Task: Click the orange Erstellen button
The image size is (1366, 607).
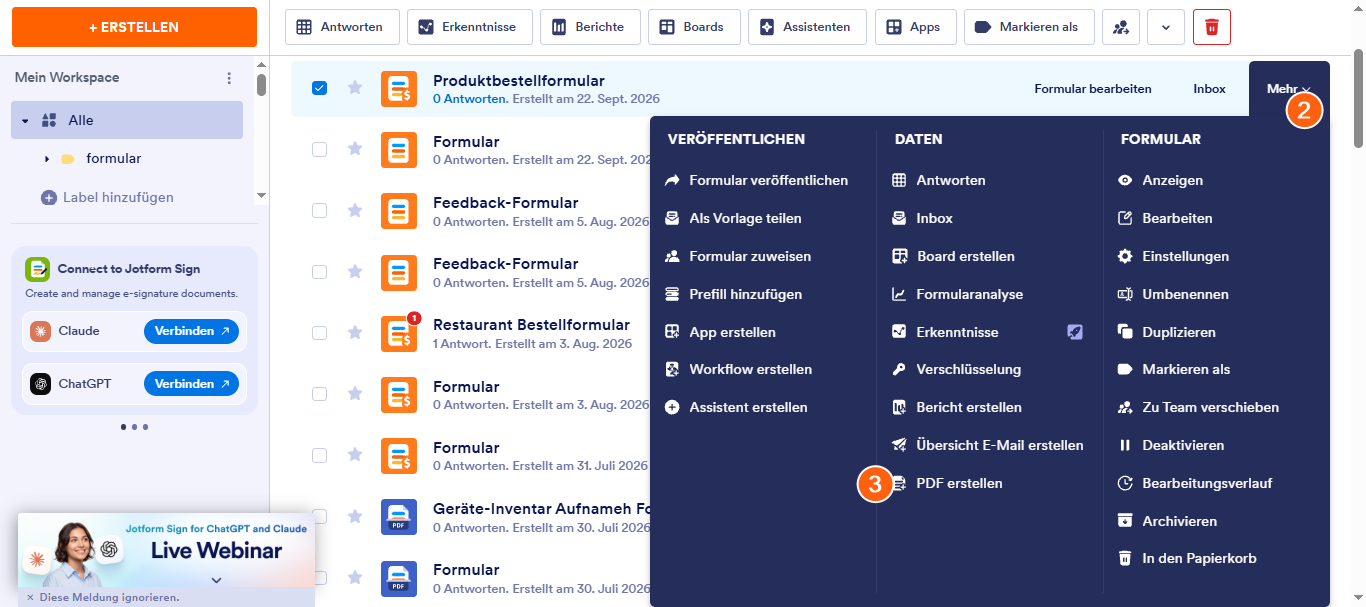Action: click(x=134, y=27)
